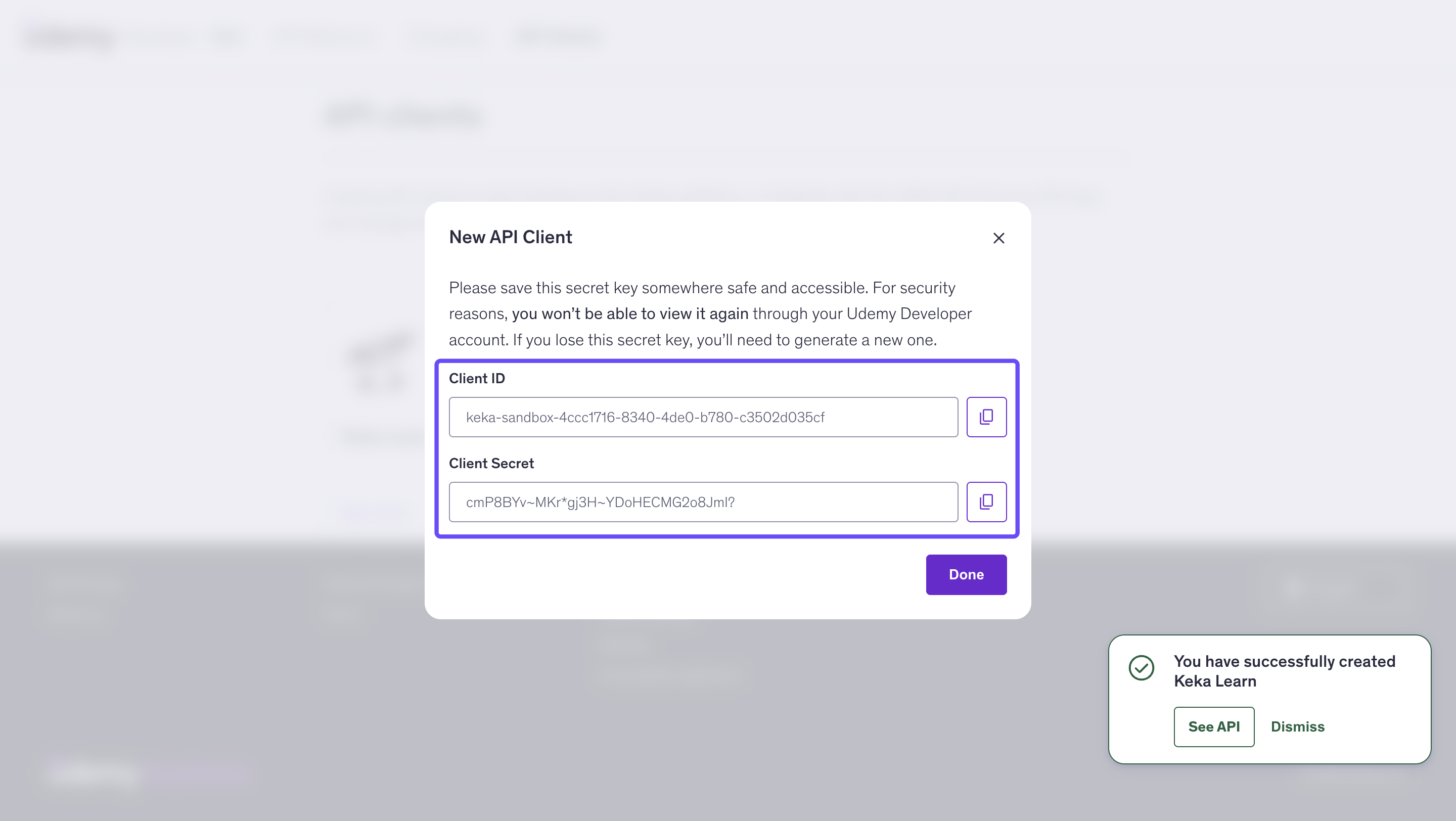This screenshot has width=1456, height=821.
Task: Focus the Client ID text field
Action: (703, 417)
